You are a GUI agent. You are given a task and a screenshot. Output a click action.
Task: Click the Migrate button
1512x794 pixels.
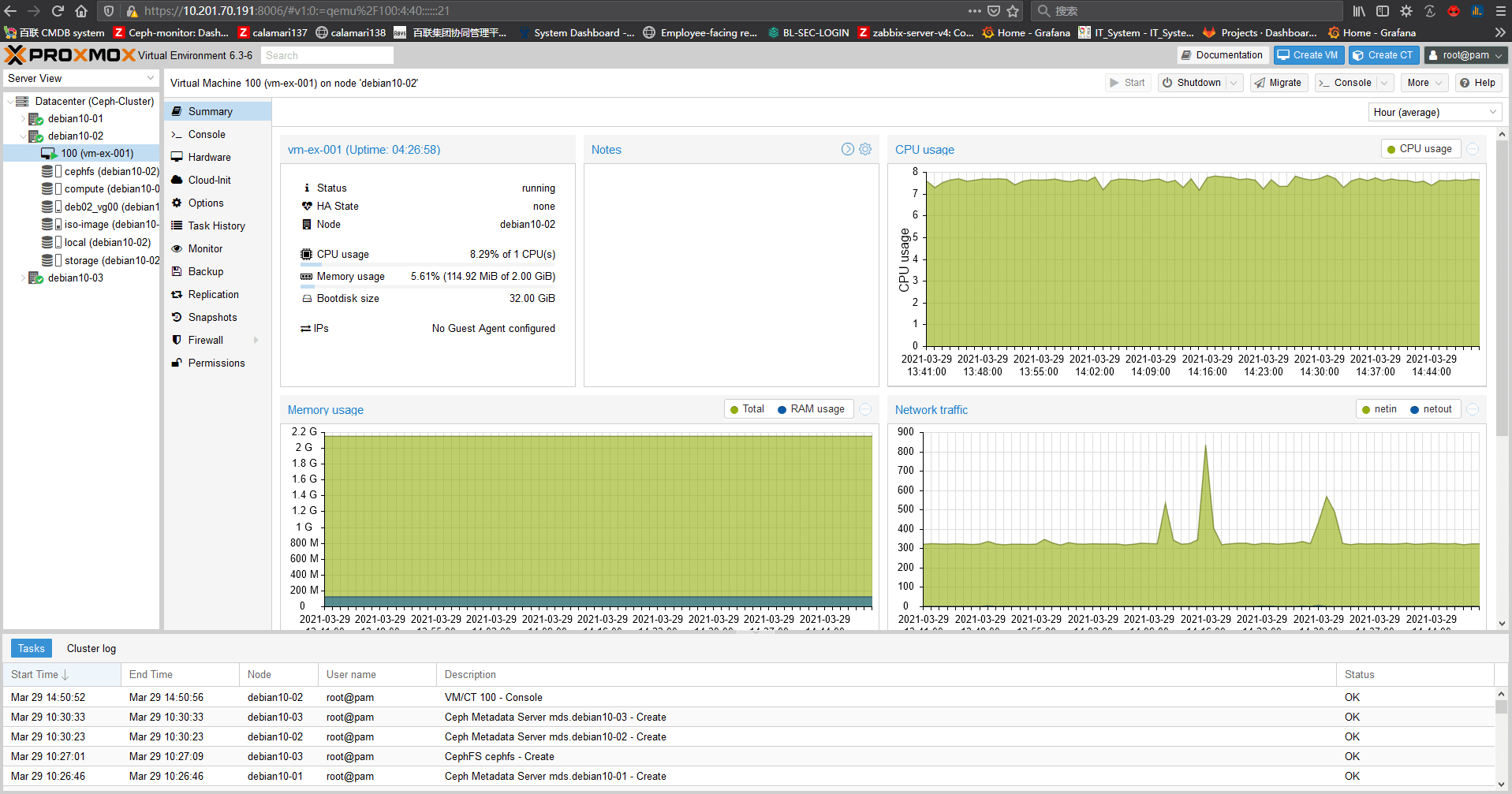1279,83
